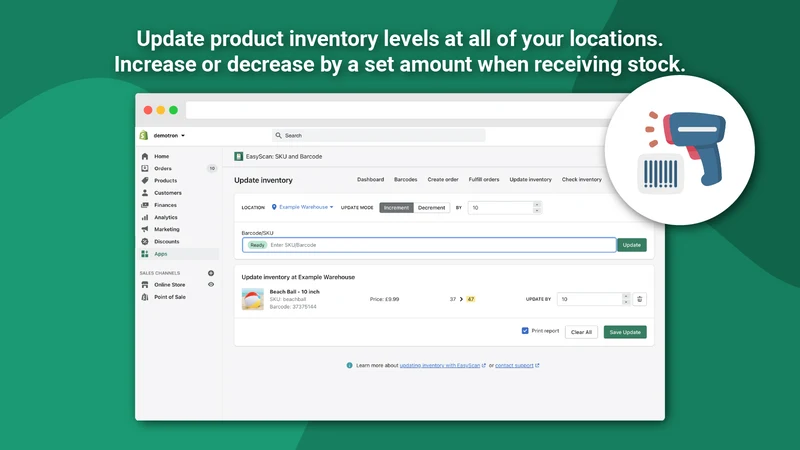The image size is (800, 450).
Task: Decrease the BY amount stepper
Action: 537,211
